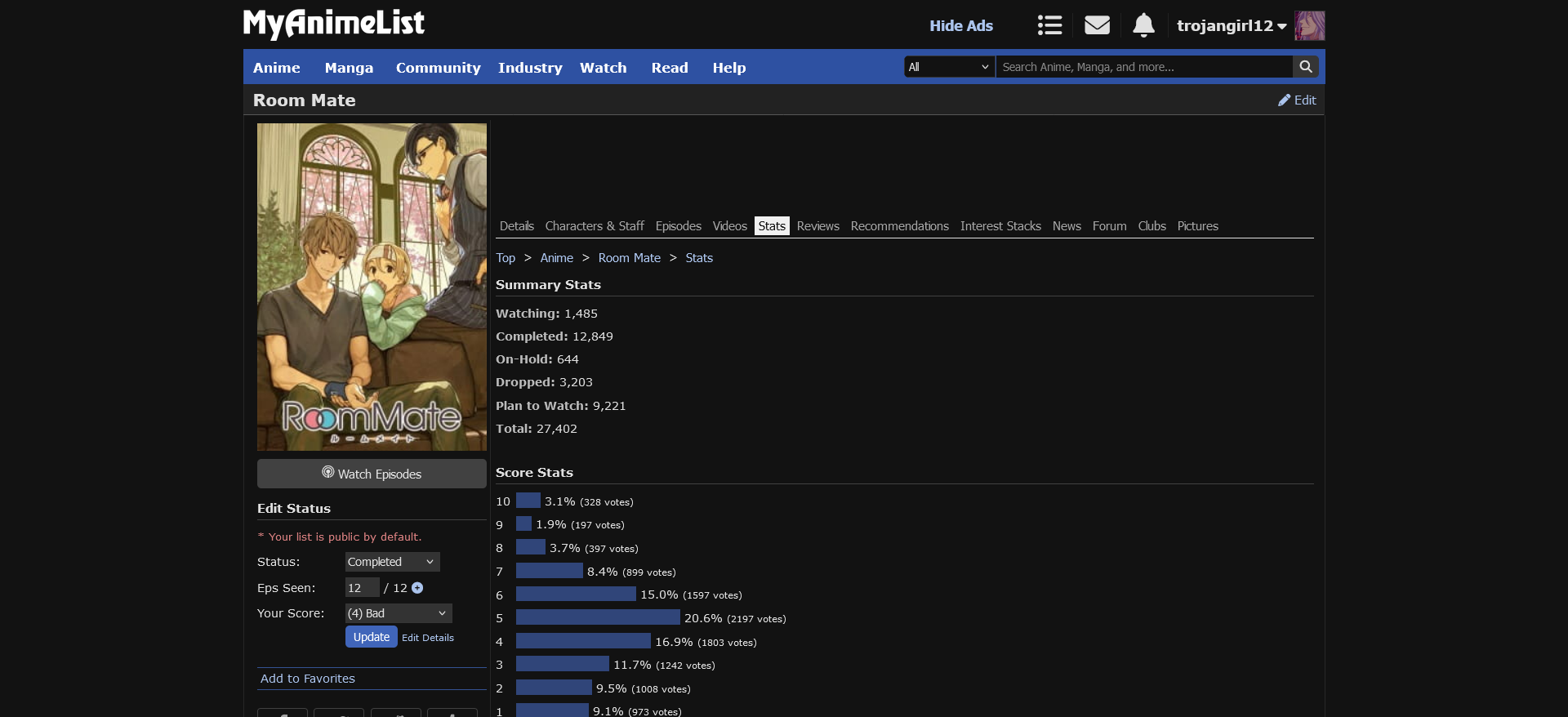This screenshot has height=717, width=1568.
Task: Open messages envelope icon
Action: coord(1097,25)
